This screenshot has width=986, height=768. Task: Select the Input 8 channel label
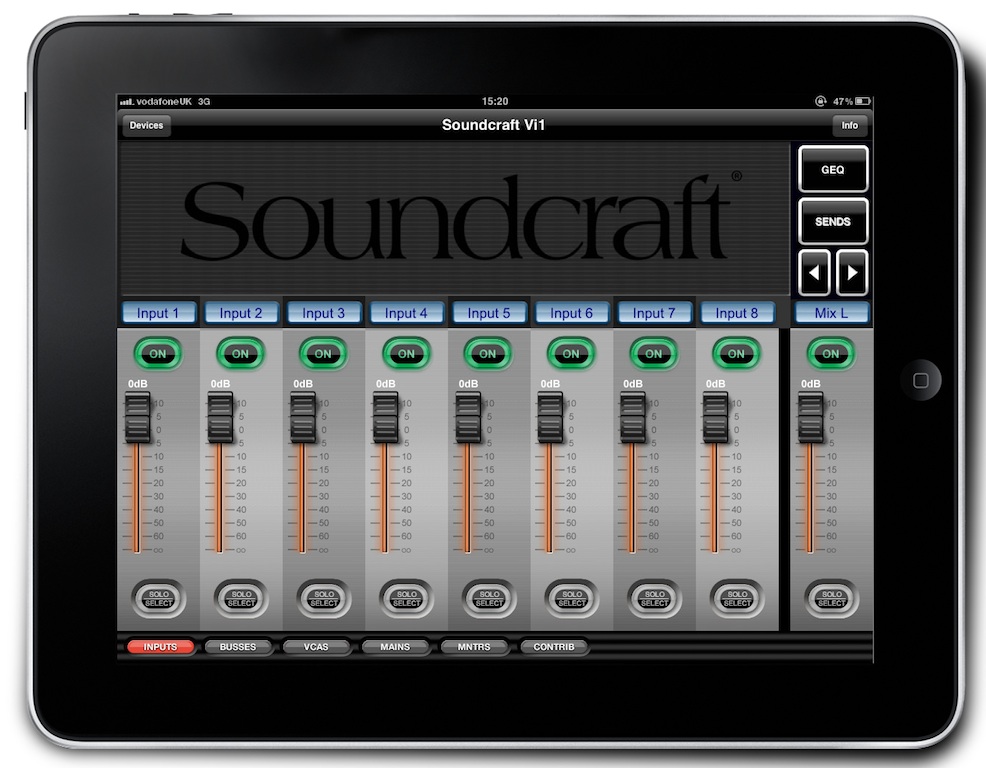pos(737,313)
